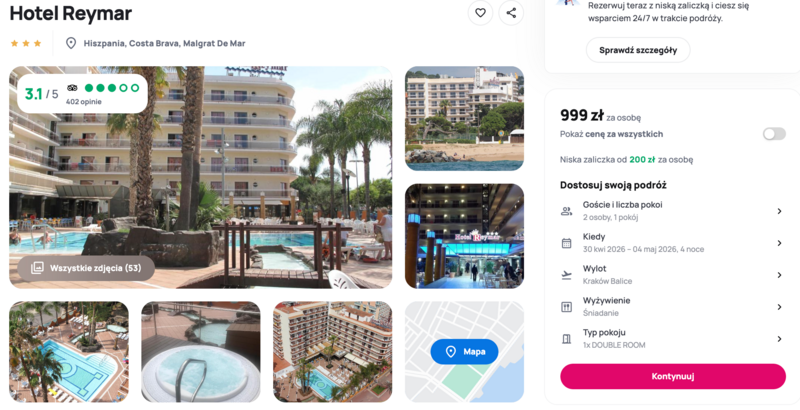Click the location pin icon next to Hiszpania

click(x=71, y=43)
